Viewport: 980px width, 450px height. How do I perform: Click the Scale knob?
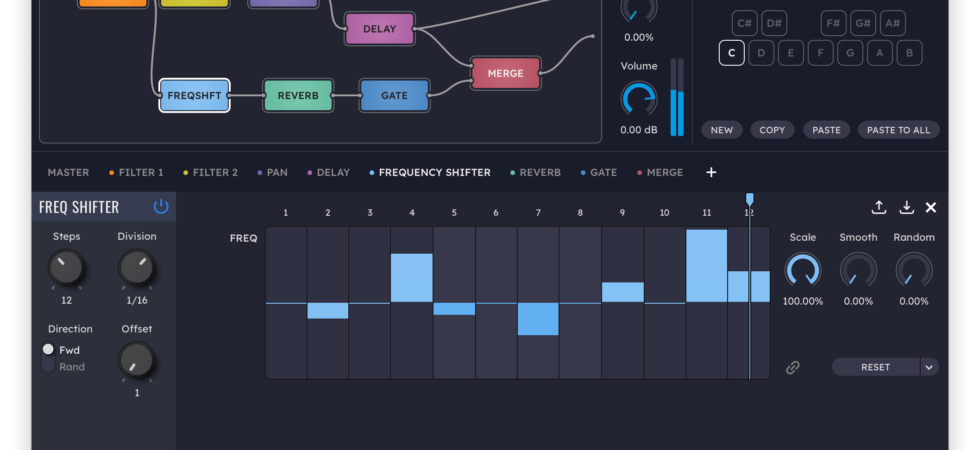coord(802,271)
